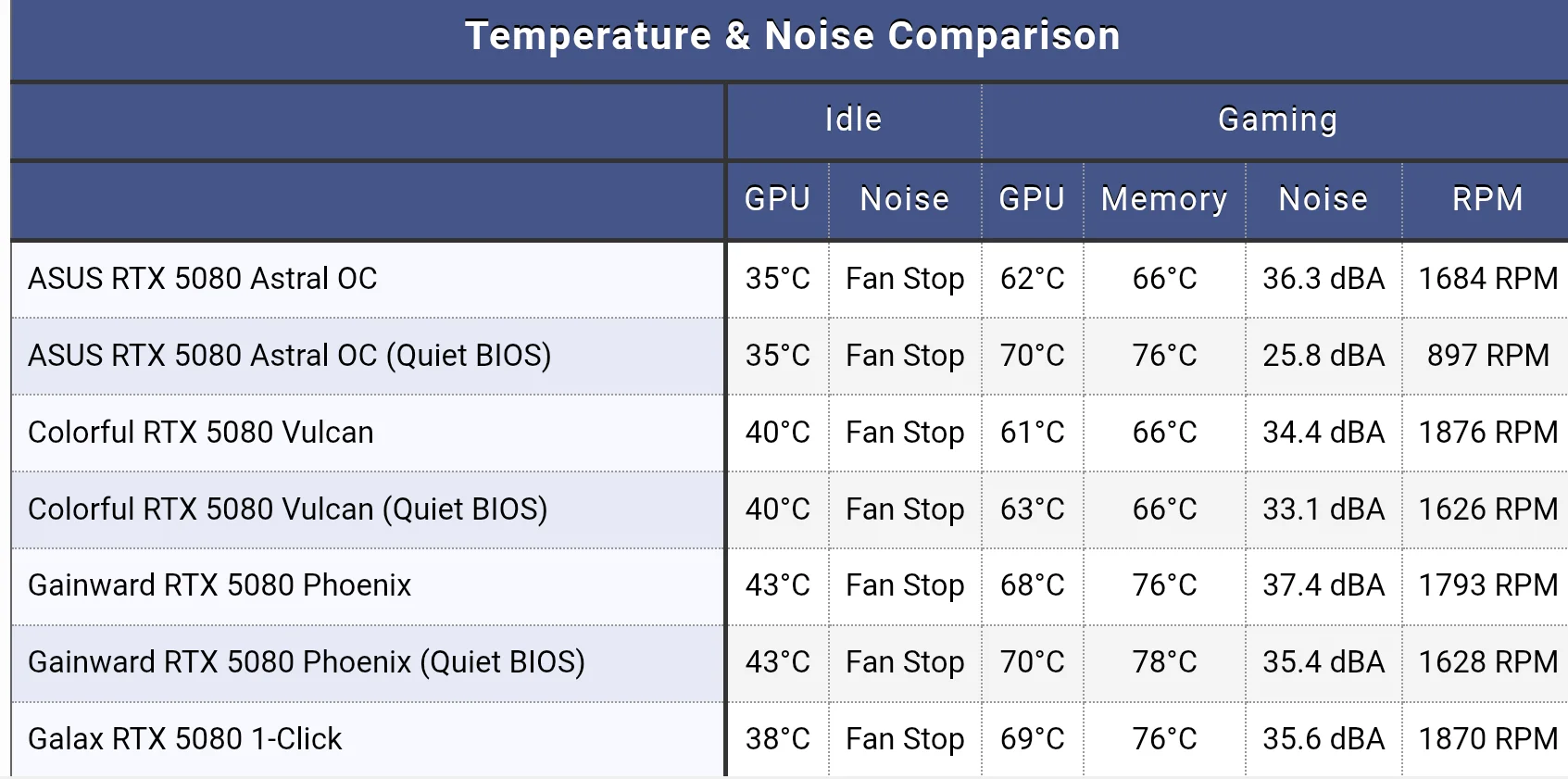The image size is (1568, 779).
Task: Click the 25.8 dBA noise value
Action: click(1323, 355)
